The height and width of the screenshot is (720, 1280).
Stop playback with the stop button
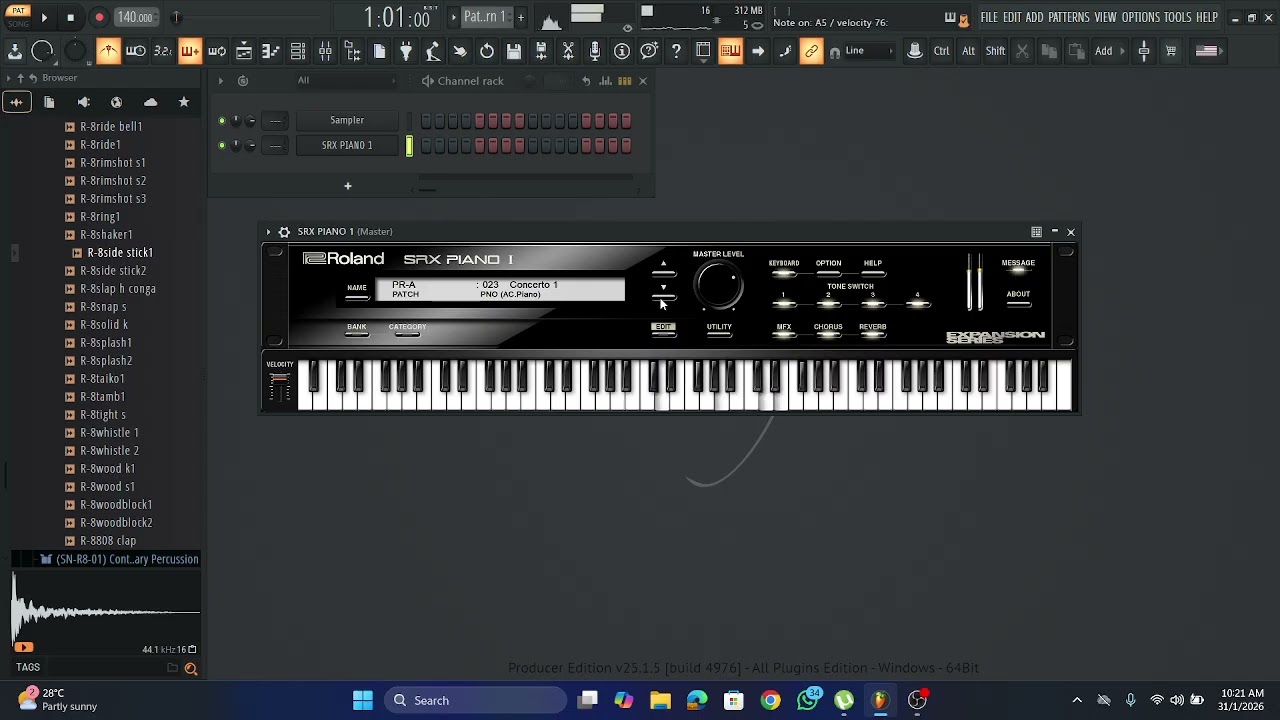point(70,17)
